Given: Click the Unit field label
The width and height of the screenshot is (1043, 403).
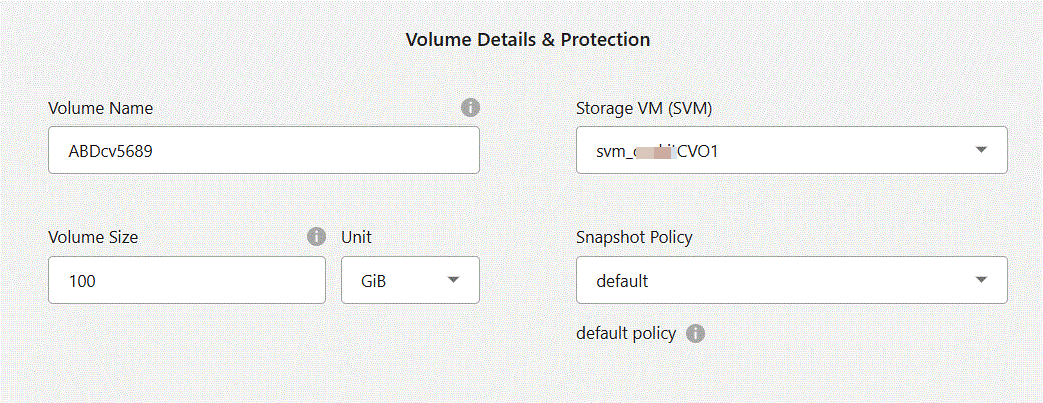Looking at the screenshot, I should (357, 237).
